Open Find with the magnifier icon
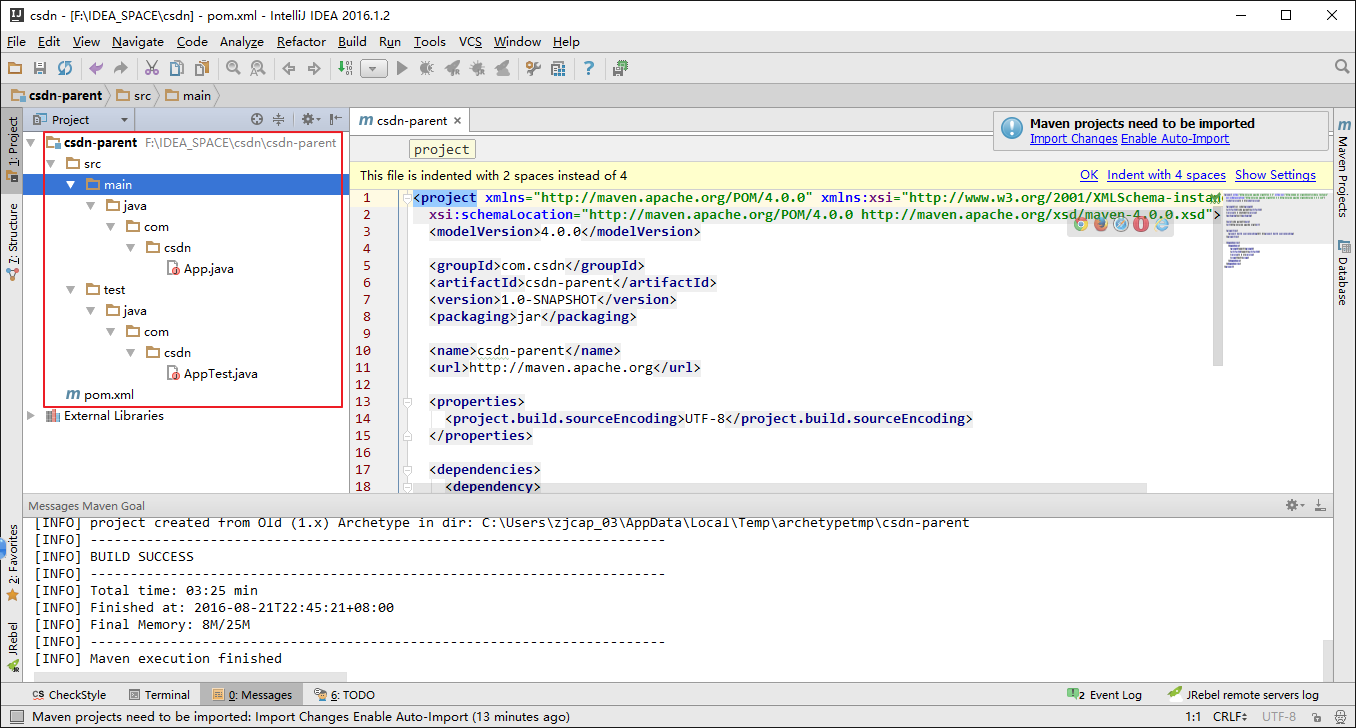The height and width of the screenshot is (728, 1356). [x=233, y=68]
